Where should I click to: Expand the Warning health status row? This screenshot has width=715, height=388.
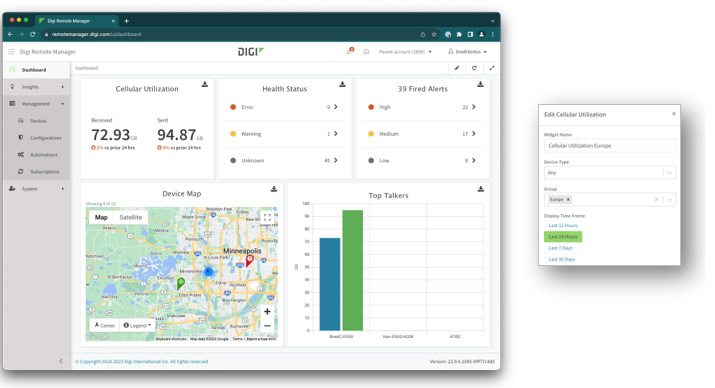pos(336,134)
